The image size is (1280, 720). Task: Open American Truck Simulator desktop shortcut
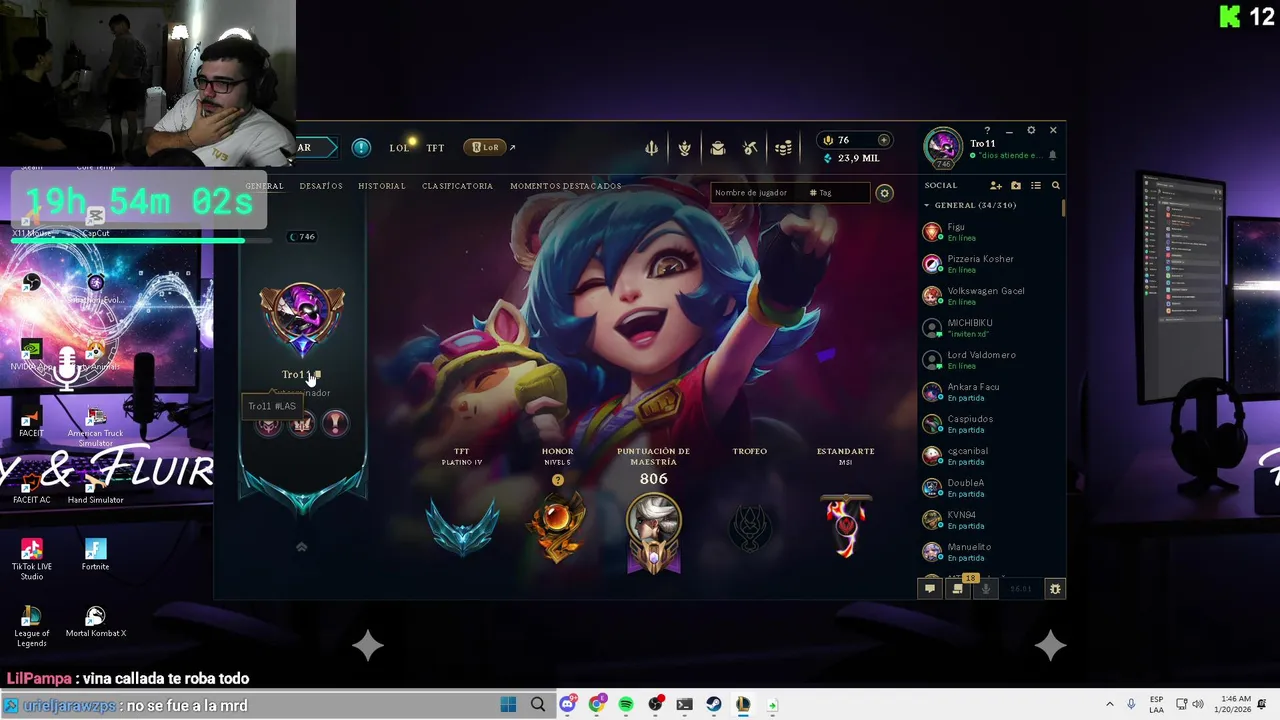click(x=95, y=427)
